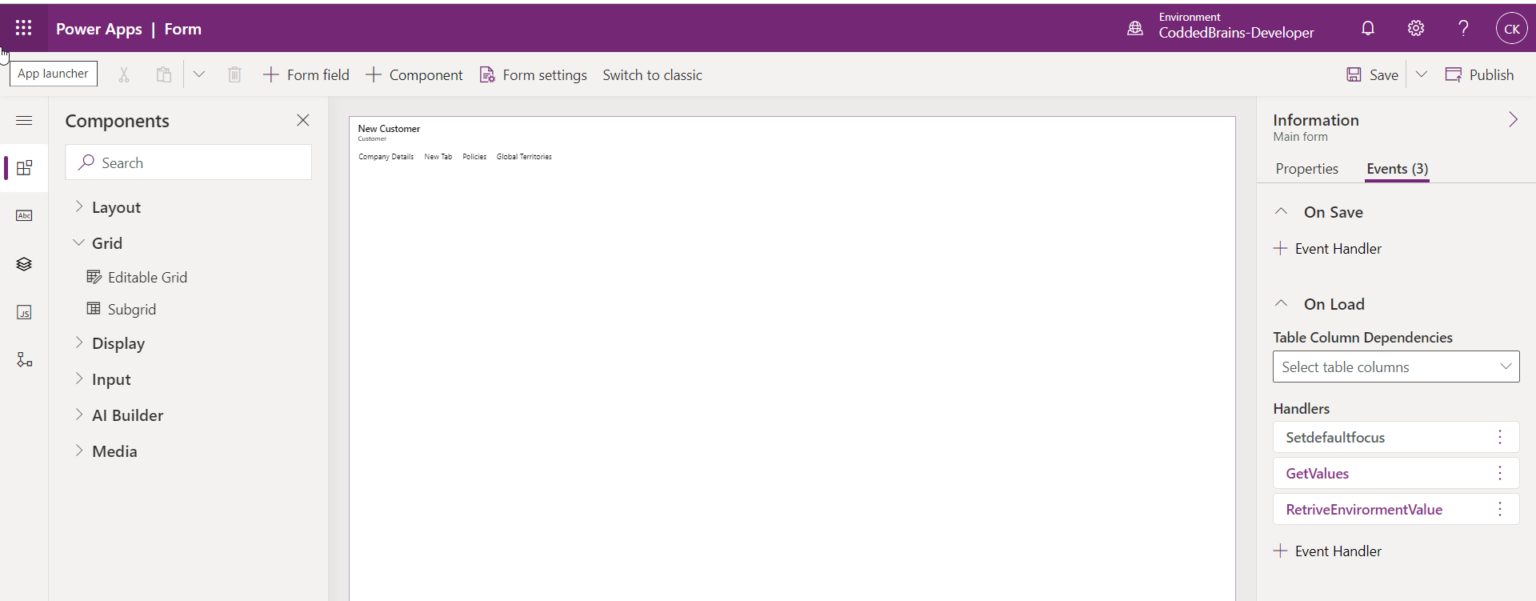The width and height of the screenshot is (1536, 601).
Task: Open the Form libraries JS icon
Action: (x=24, y=312)
